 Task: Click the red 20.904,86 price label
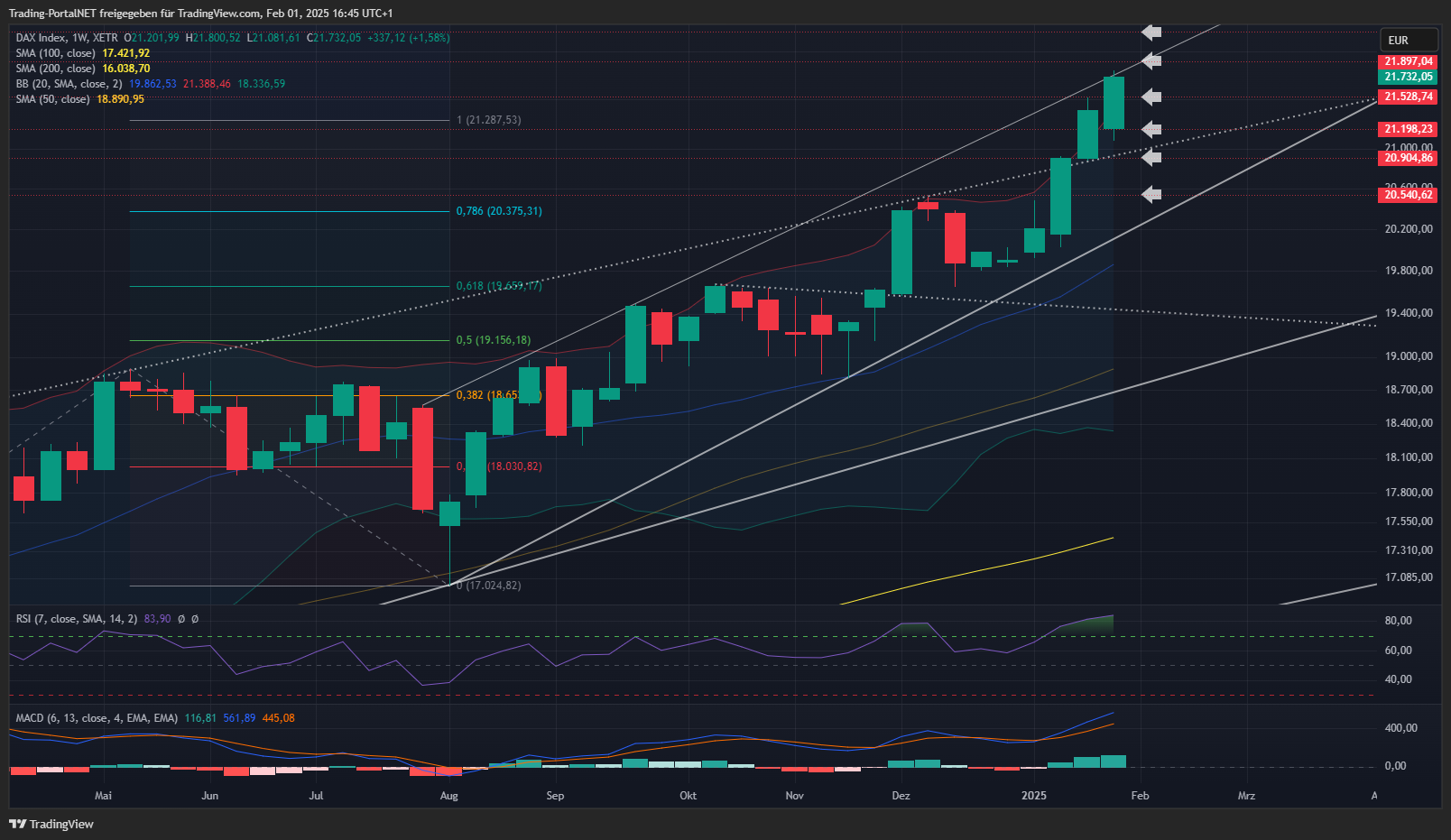[x=1408, y=158]
